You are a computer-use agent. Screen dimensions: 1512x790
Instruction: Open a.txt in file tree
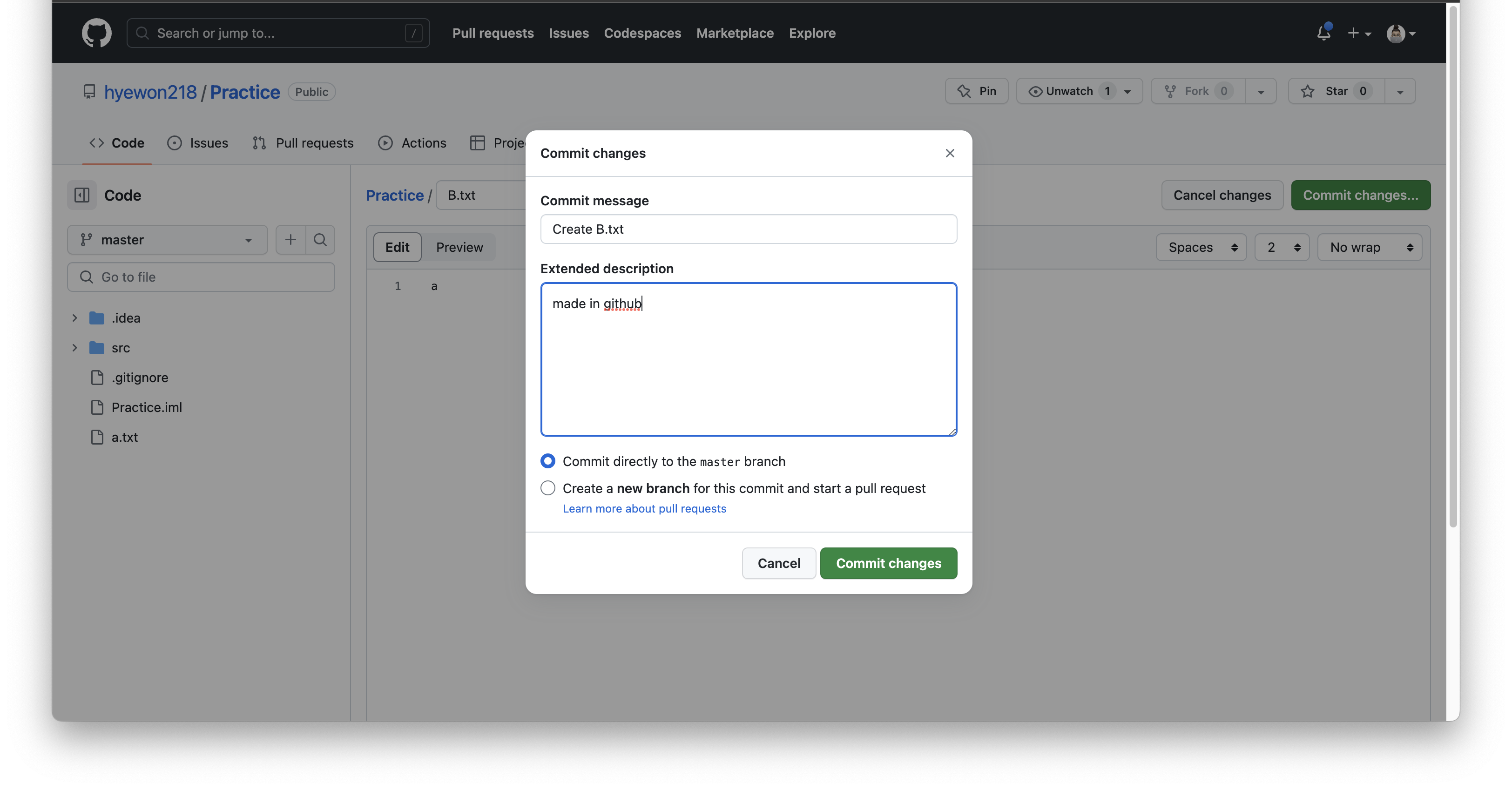coord(124,437)
